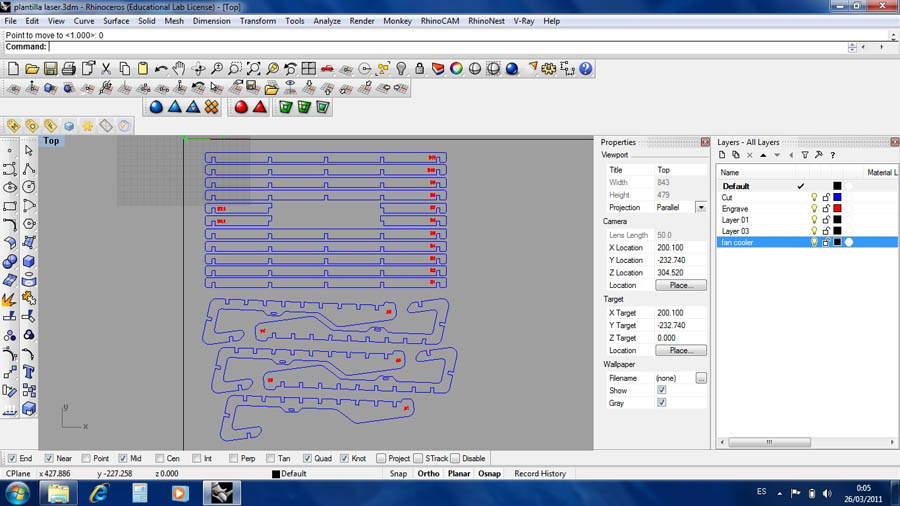
Task: Select the Text tool in left sidebar
Action: [x=29, y=372]
